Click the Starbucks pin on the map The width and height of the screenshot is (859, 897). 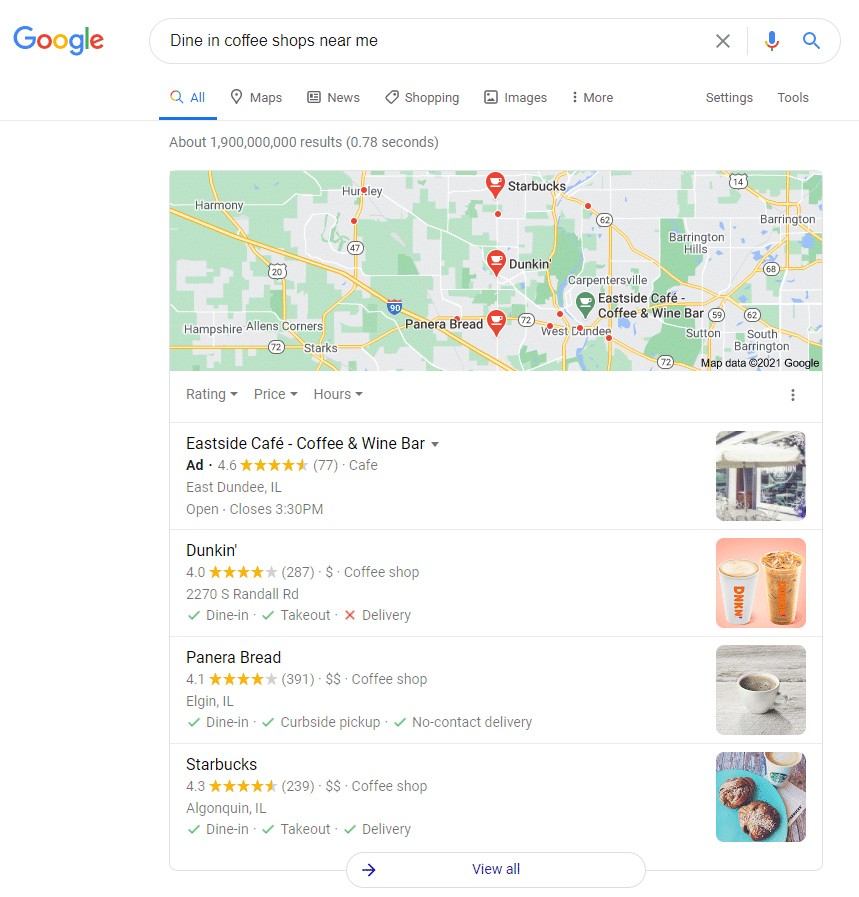[495, 185]
